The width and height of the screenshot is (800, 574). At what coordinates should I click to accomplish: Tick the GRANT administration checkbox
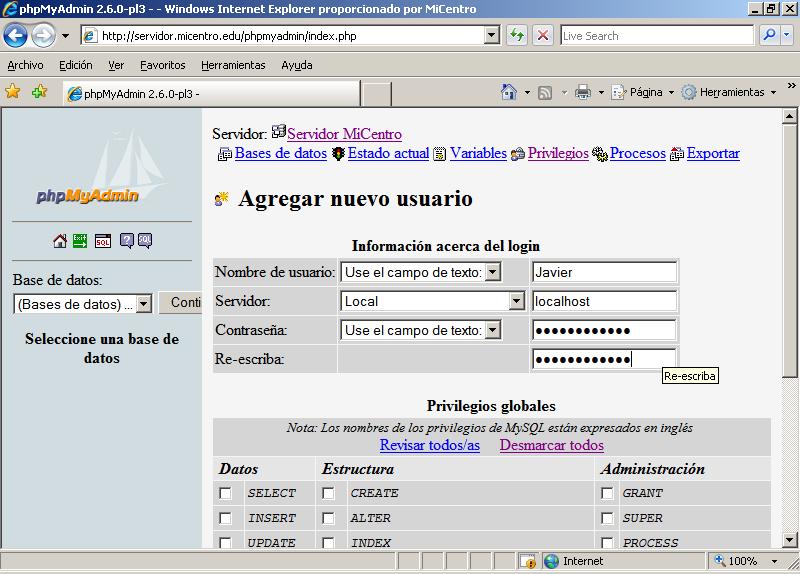[x=607, y=493]
